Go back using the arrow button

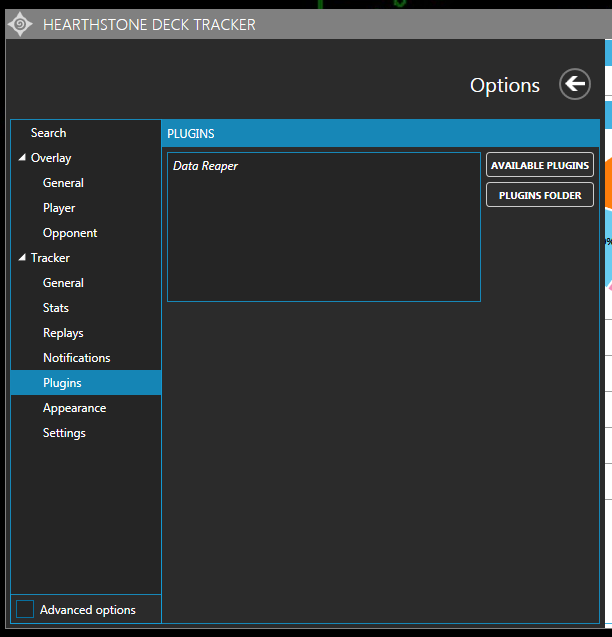tap(575, 84)
